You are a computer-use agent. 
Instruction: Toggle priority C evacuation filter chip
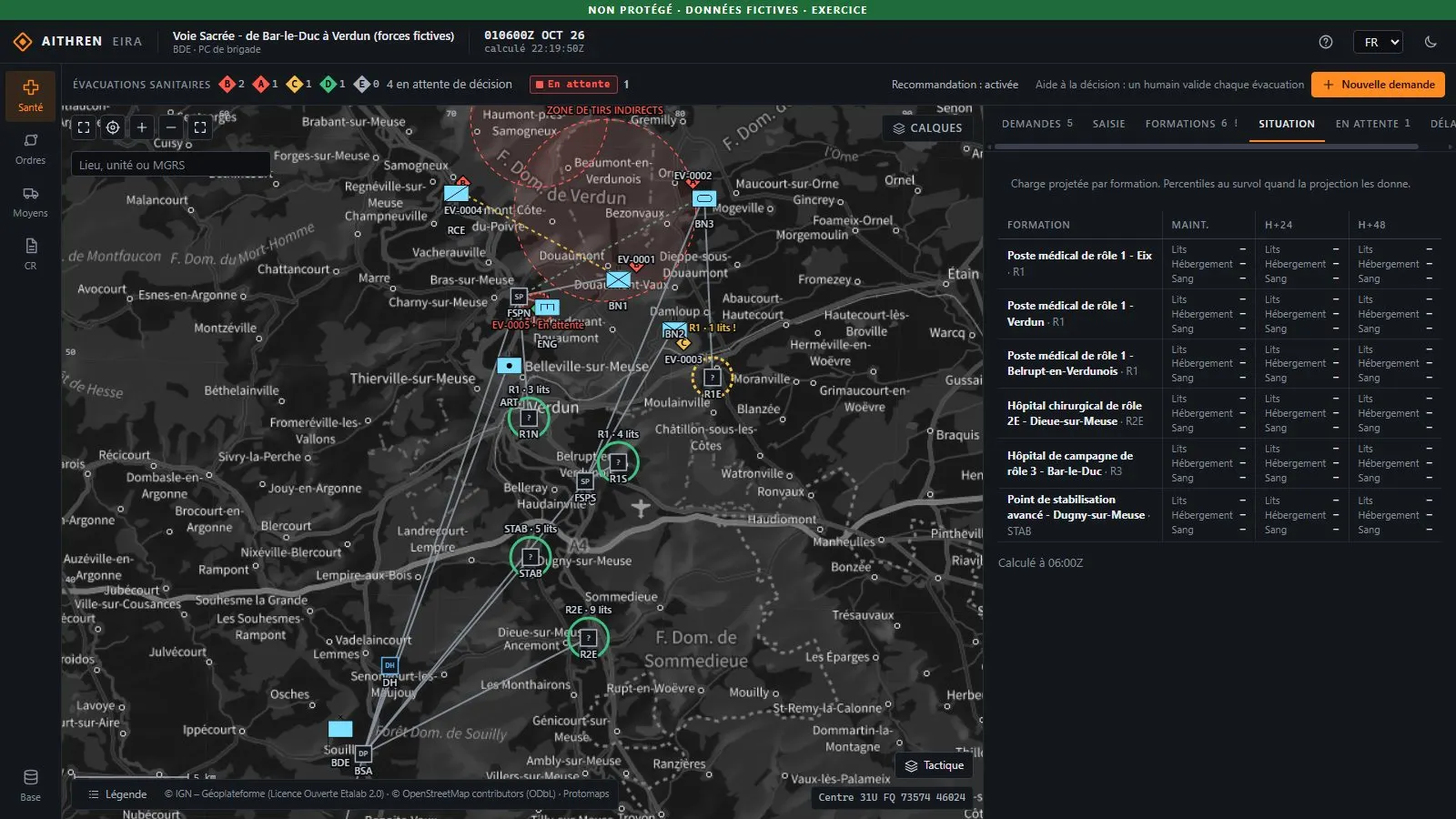point(299,85)
